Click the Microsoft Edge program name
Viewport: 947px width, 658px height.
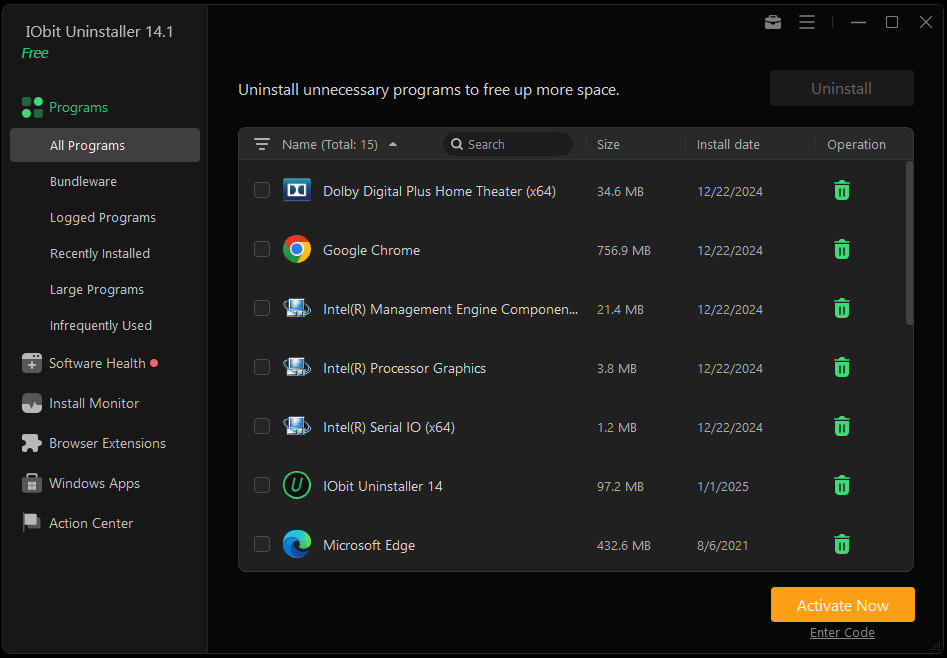pos(369,545)
